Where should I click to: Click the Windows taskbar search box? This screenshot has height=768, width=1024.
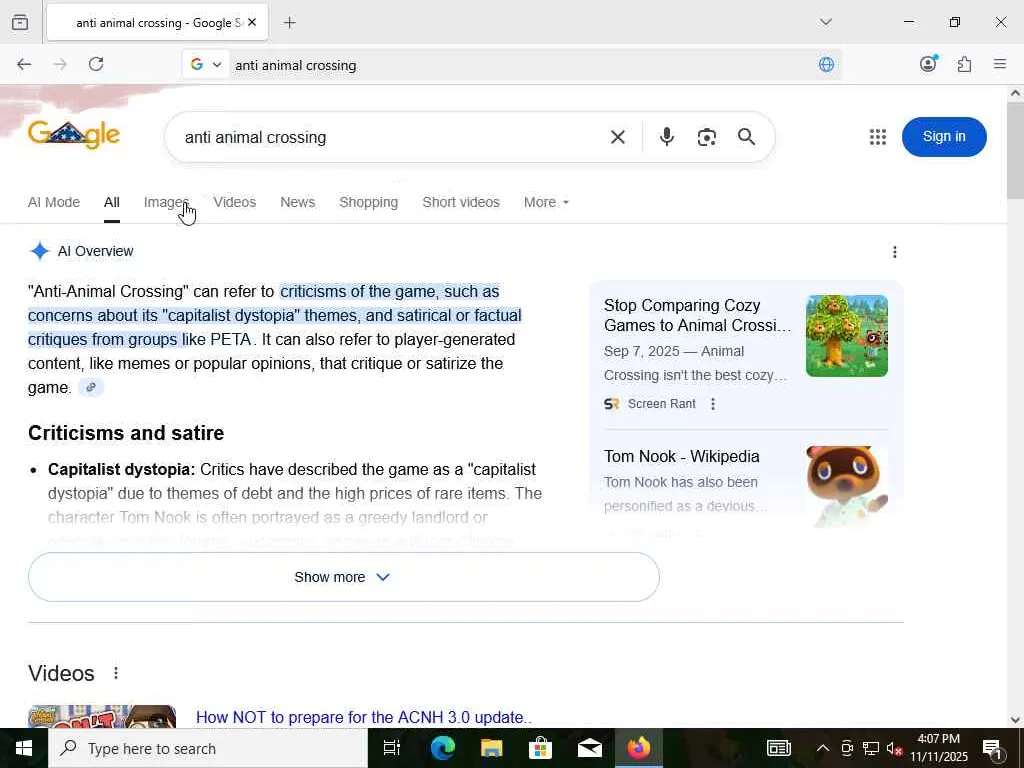(x=208, y=748)
